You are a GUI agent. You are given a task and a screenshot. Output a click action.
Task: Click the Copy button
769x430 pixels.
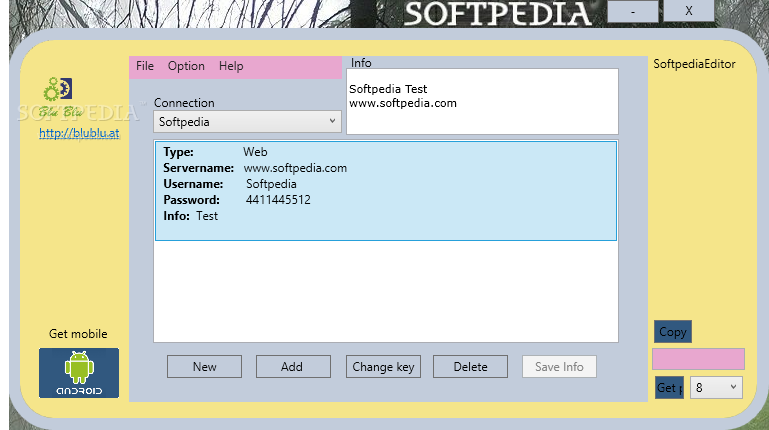(672, 332)
